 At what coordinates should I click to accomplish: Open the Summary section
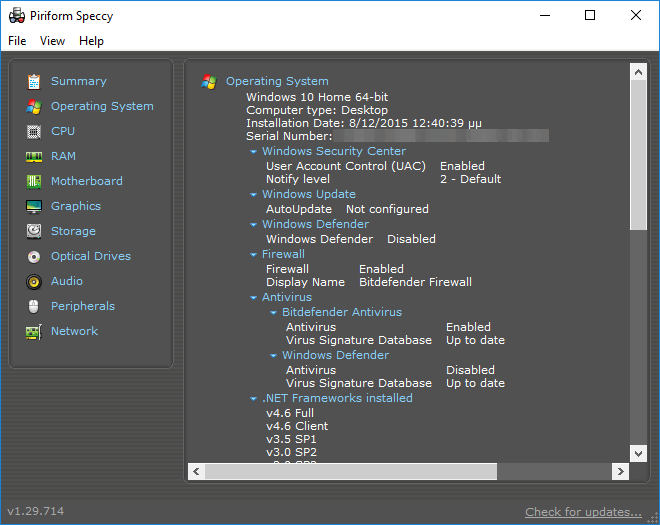[79, 81]
